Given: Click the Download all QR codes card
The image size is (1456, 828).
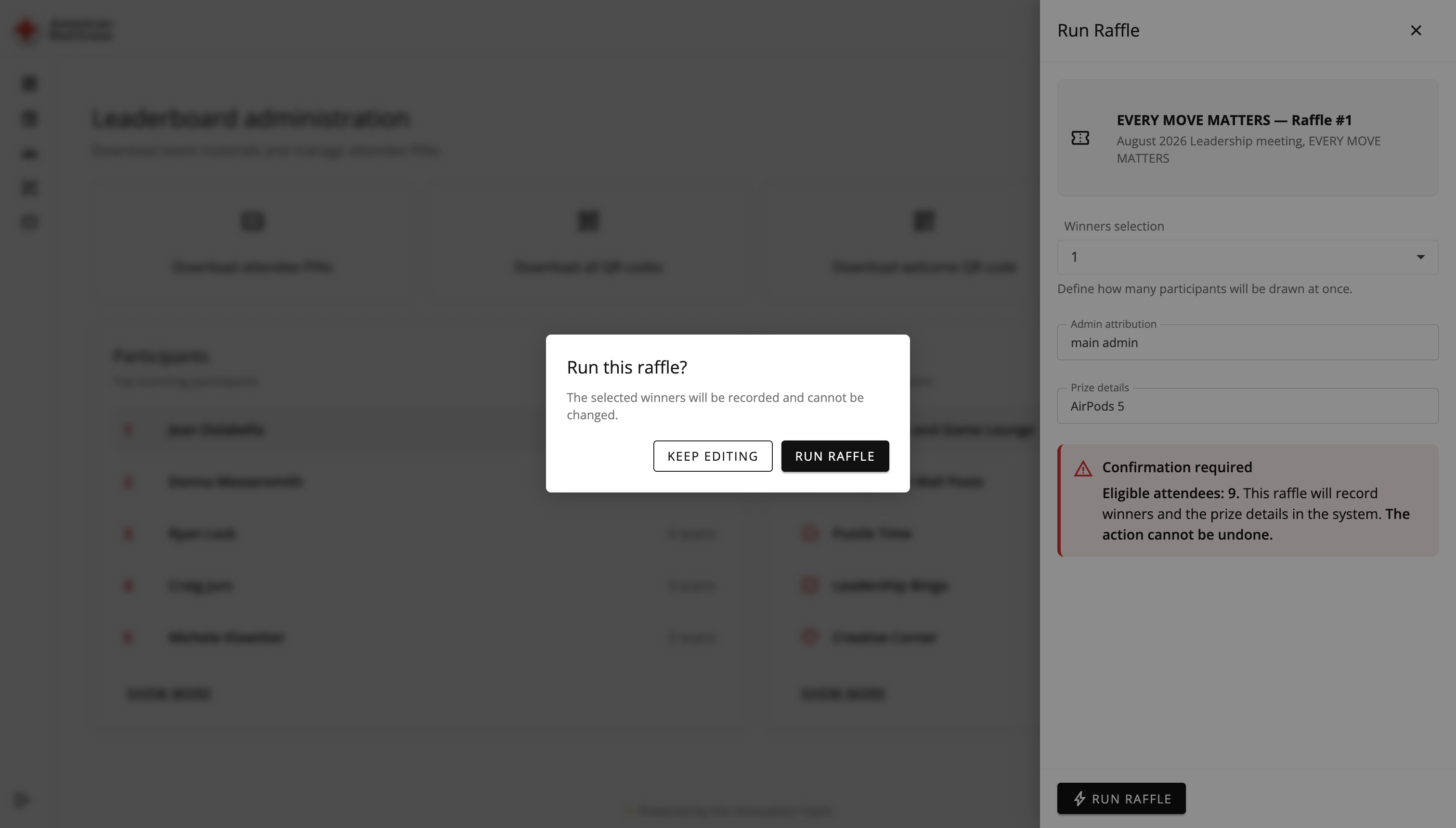Looking at the screenshot, I should tap(588, 245).
